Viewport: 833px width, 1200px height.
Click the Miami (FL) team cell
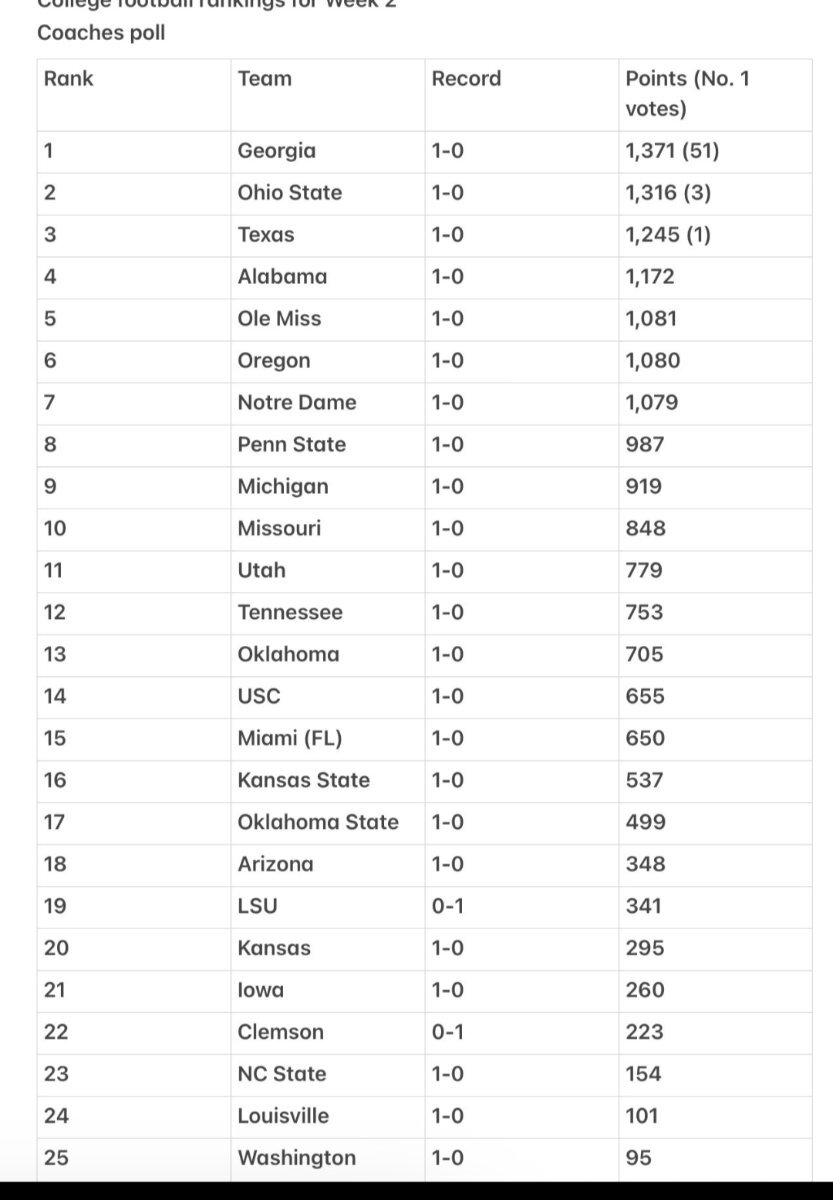tap(290, 739)
